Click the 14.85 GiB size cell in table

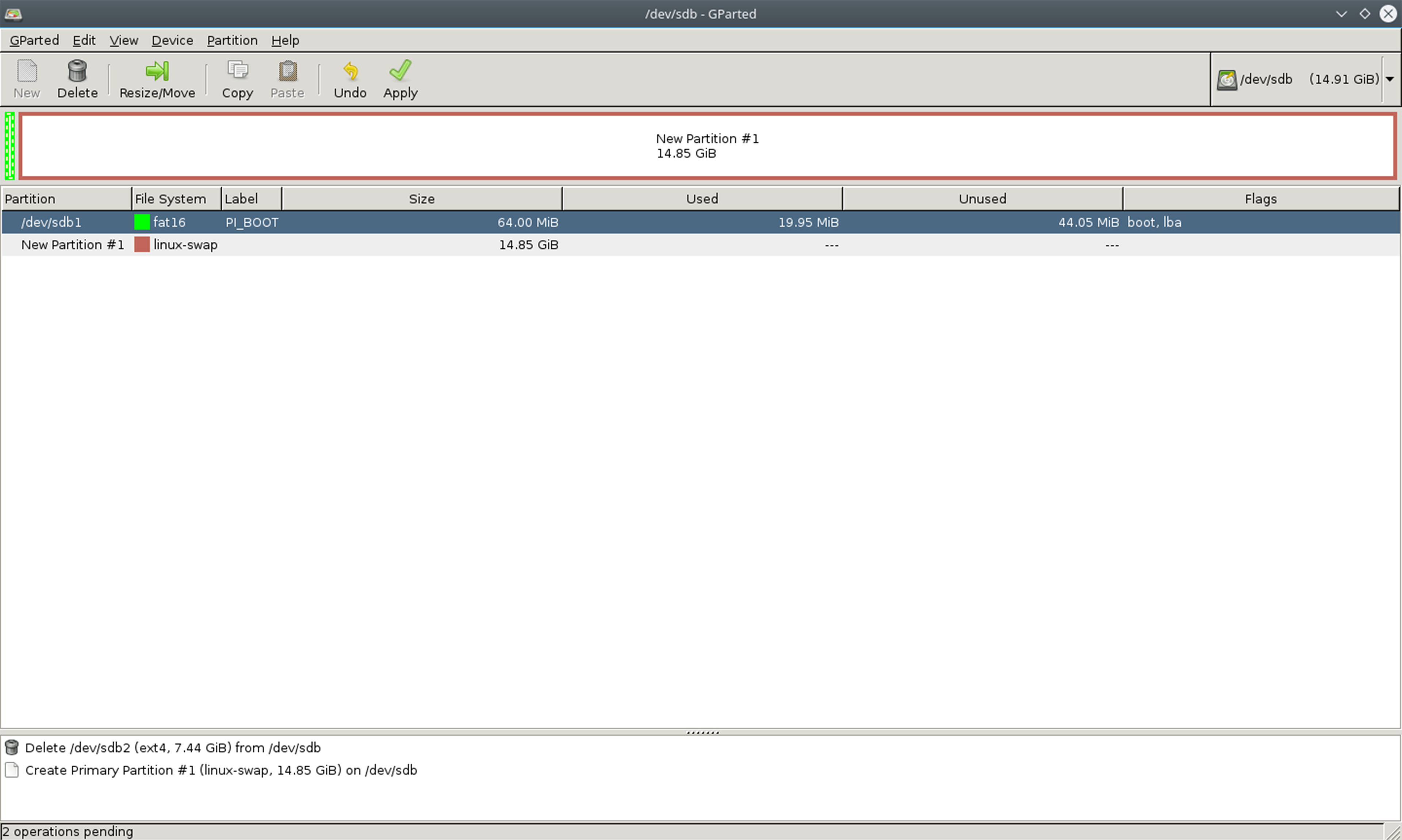coord(528,245)
